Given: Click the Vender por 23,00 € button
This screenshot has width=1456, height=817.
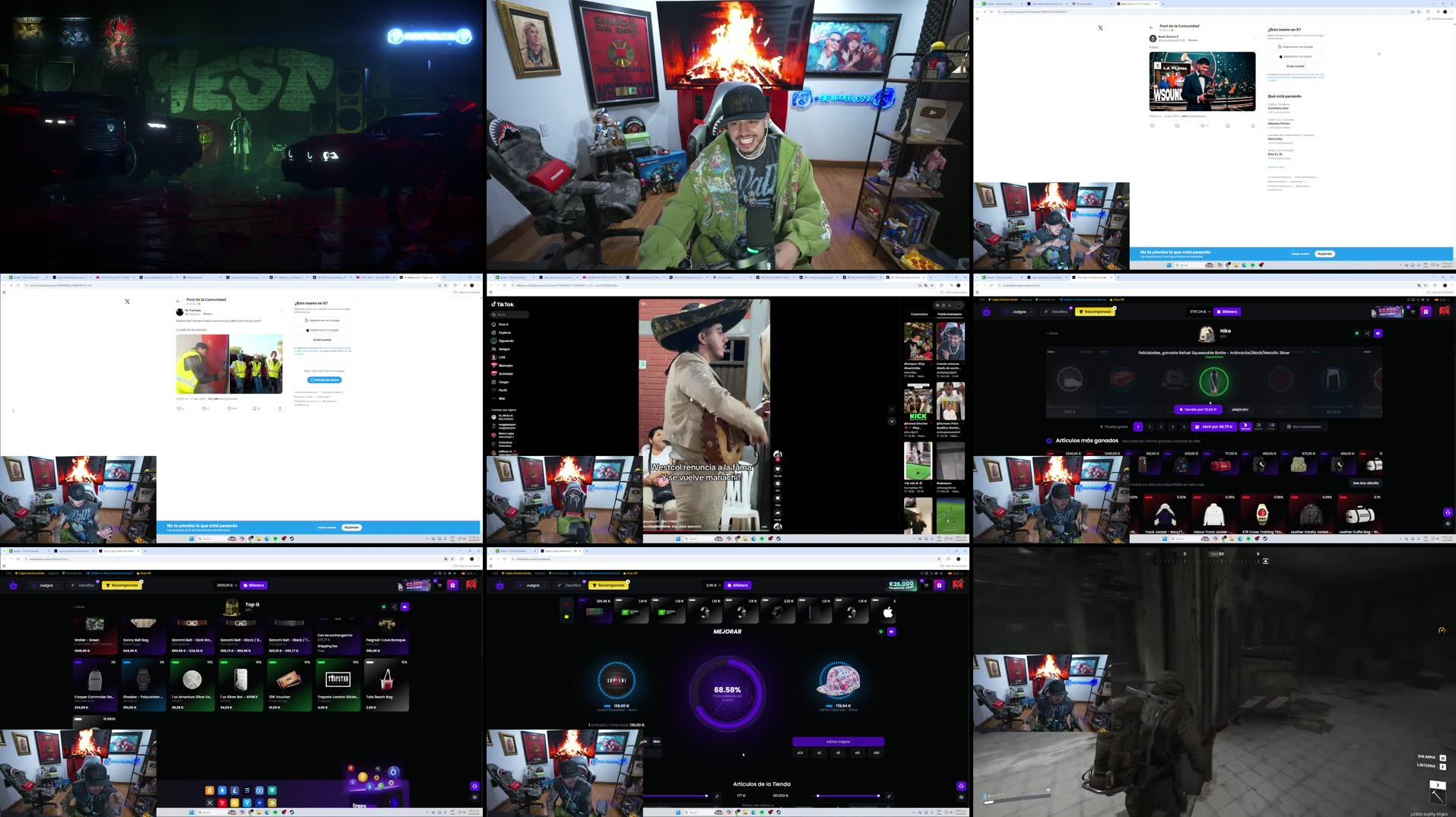Looking at the screenshot, I should point(1197,409).
